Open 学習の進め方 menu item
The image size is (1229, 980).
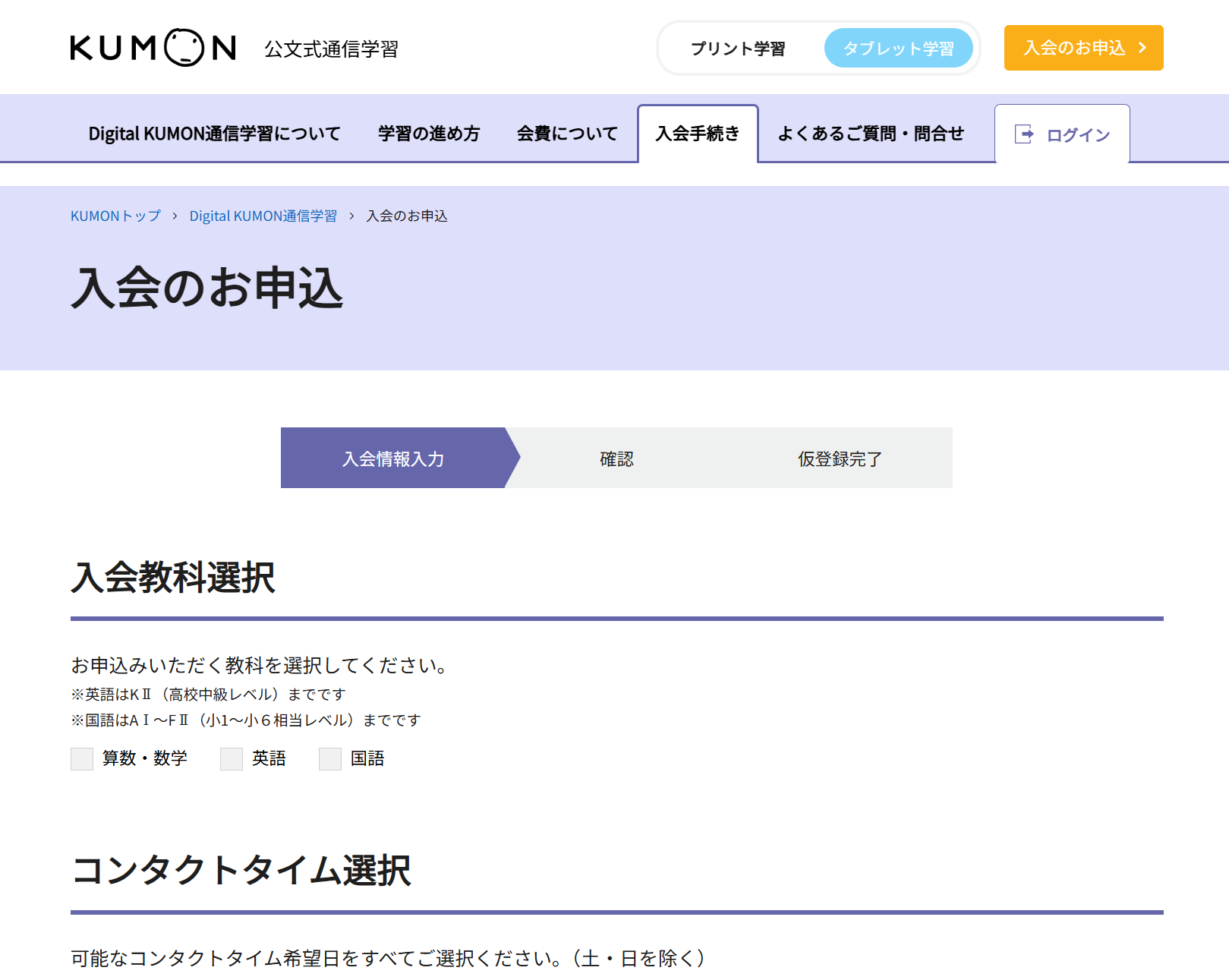[x=429, y=134]
